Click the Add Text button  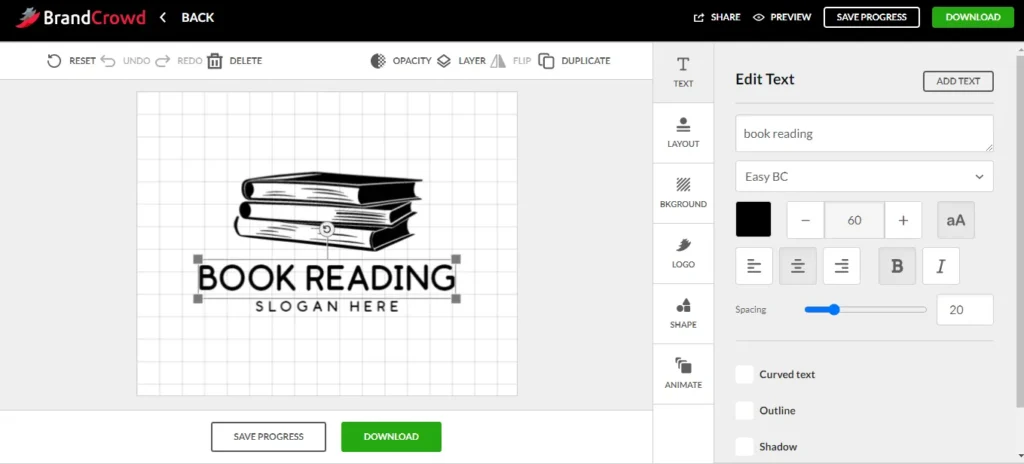[958, 81]
